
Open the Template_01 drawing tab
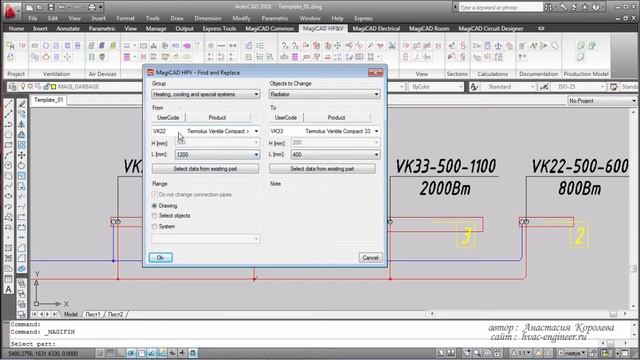(x=49, y=100)
